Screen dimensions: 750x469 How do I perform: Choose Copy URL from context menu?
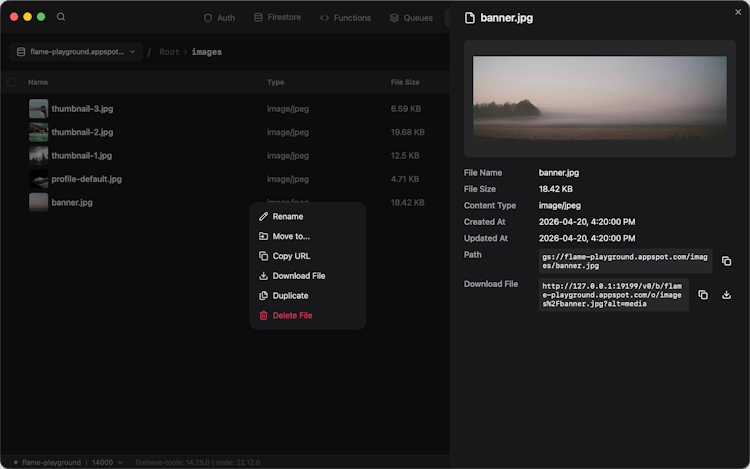coord(291,256)
